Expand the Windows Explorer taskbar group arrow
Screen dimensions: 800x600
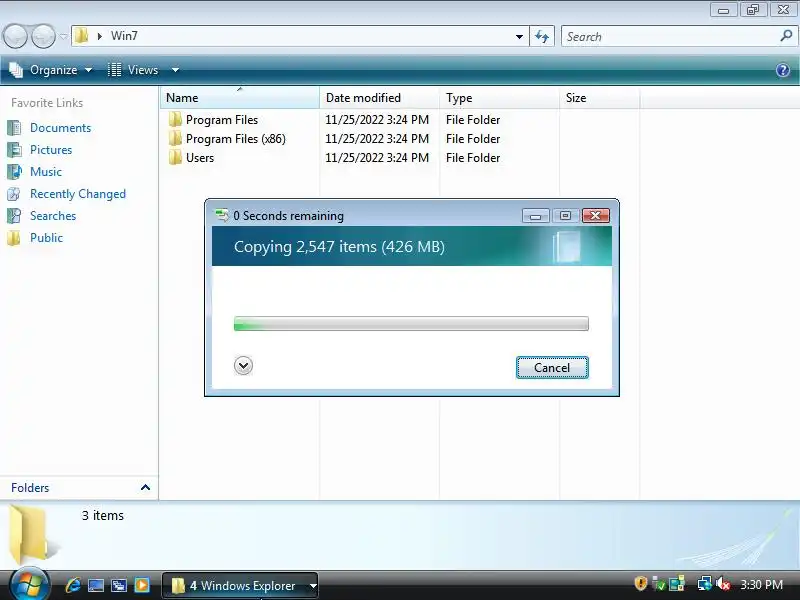pyautogui.click(x=313, y=586)
